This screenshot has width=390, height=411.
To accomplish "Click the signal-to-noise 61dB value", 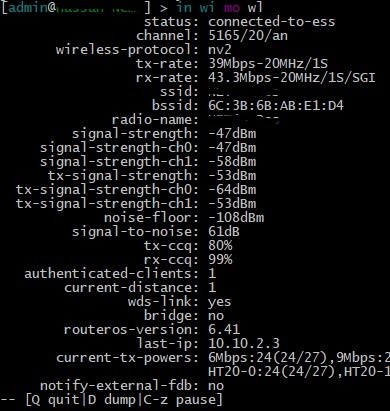I will pos(224,232).
